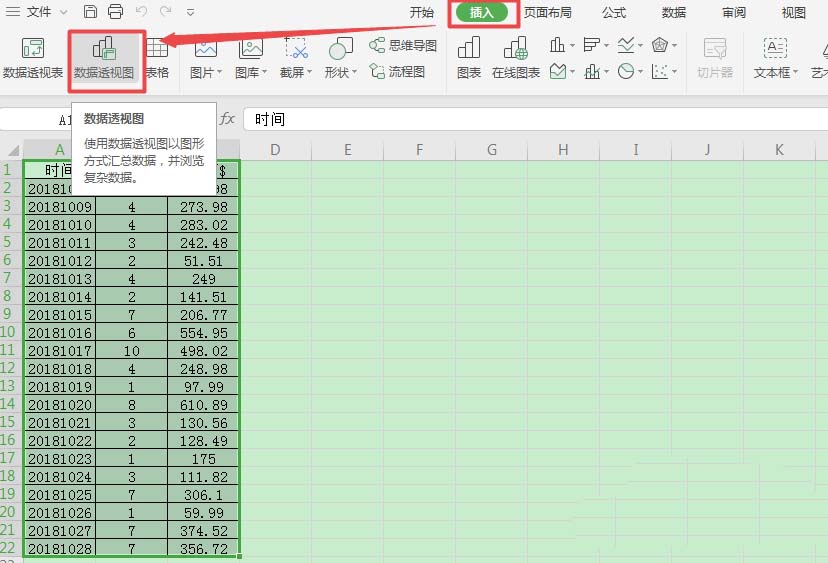Open the Screenshot (截屏) dropdown
828x563 pixels.
pos(296,72)
